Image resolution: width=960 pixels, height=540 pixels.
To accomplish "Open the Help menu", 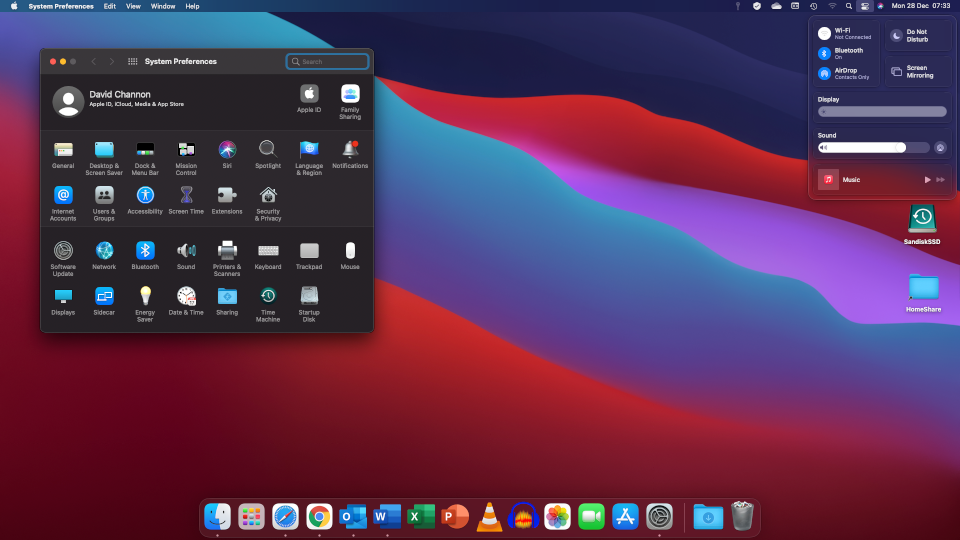I will pyautogui.click(x=192, y=6).
